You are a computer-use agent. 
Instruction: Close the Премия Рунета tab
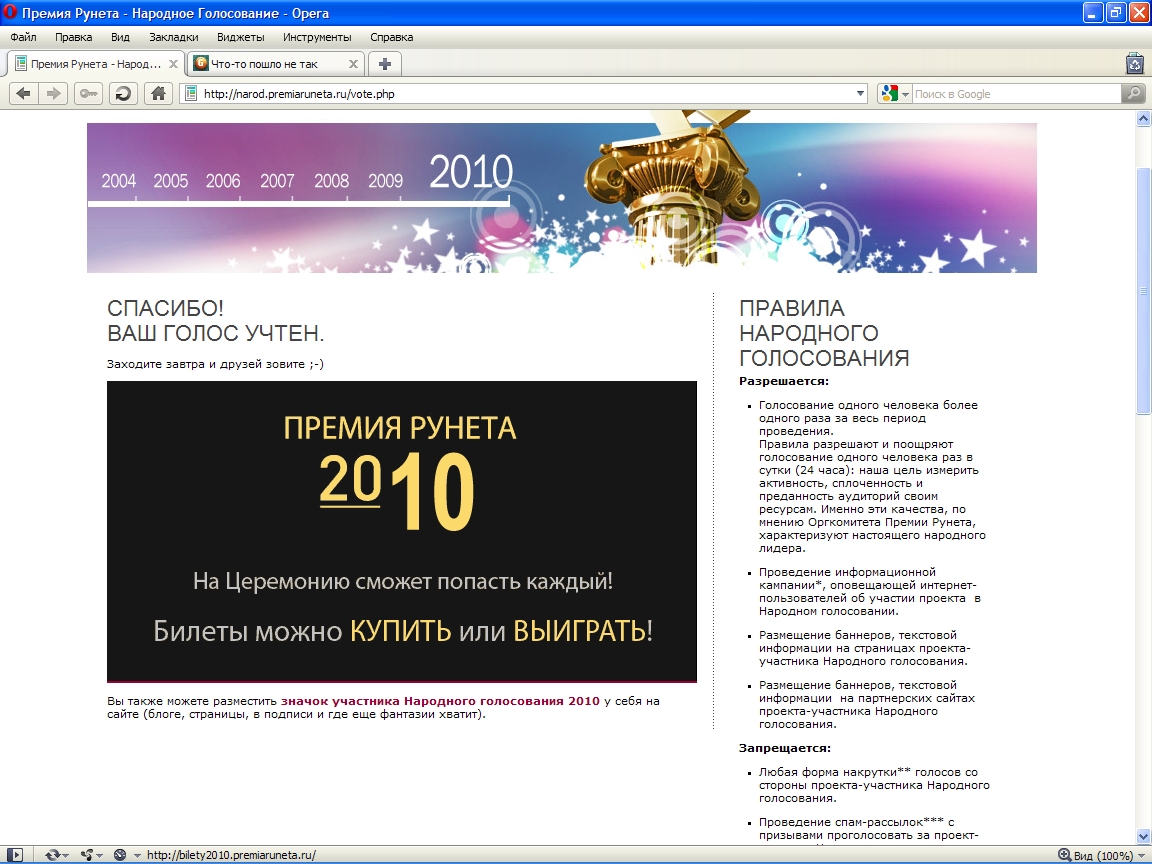pyautogui.click(x=173, y=64)
